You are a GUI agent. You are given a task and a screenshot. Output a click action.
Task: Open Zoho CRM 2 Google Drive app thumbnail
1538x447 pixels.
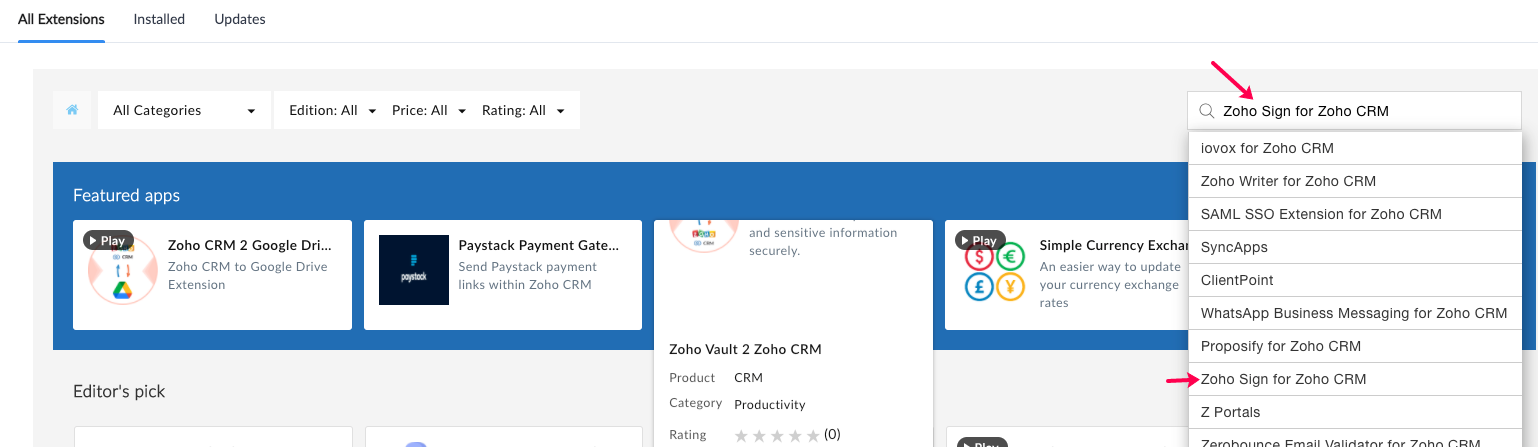[123, 270]
